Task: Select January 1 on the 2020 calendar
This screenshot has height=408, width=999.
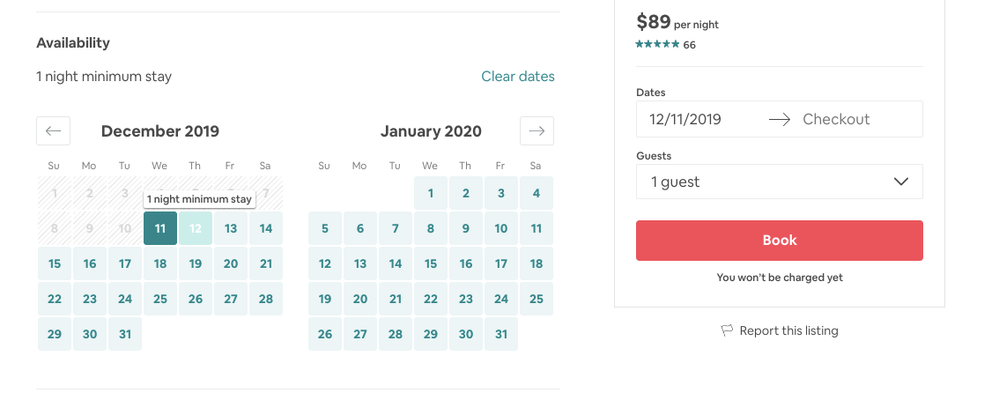Action: pyautogui.click(x=431, y=193)
